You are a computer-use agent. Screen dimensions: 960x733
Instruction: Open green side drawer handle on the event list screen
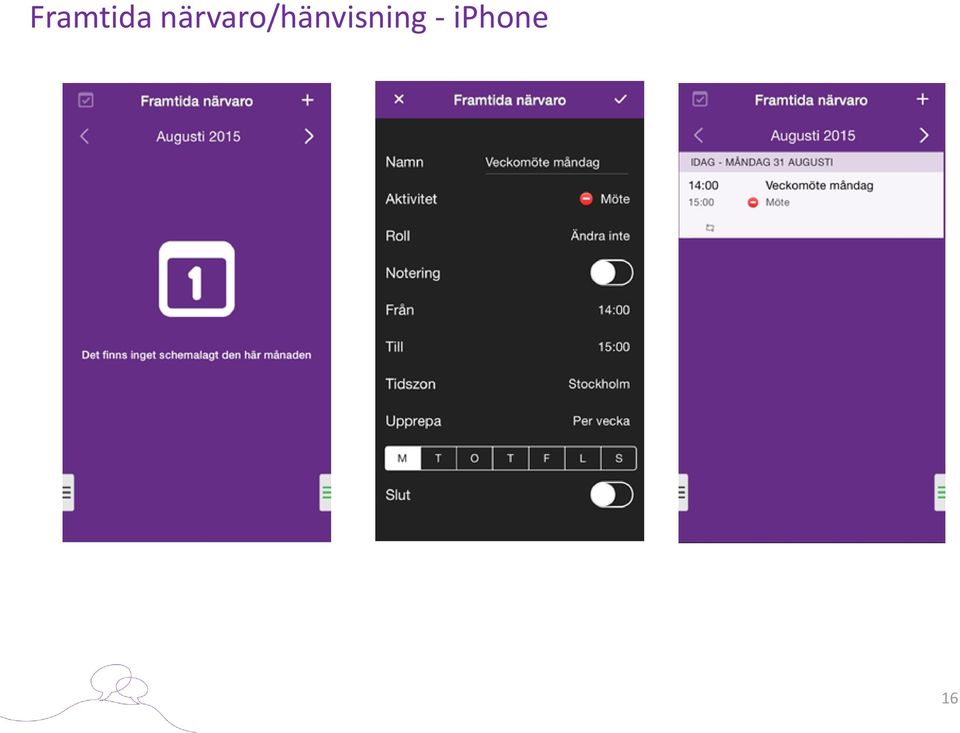click(940, 492)
